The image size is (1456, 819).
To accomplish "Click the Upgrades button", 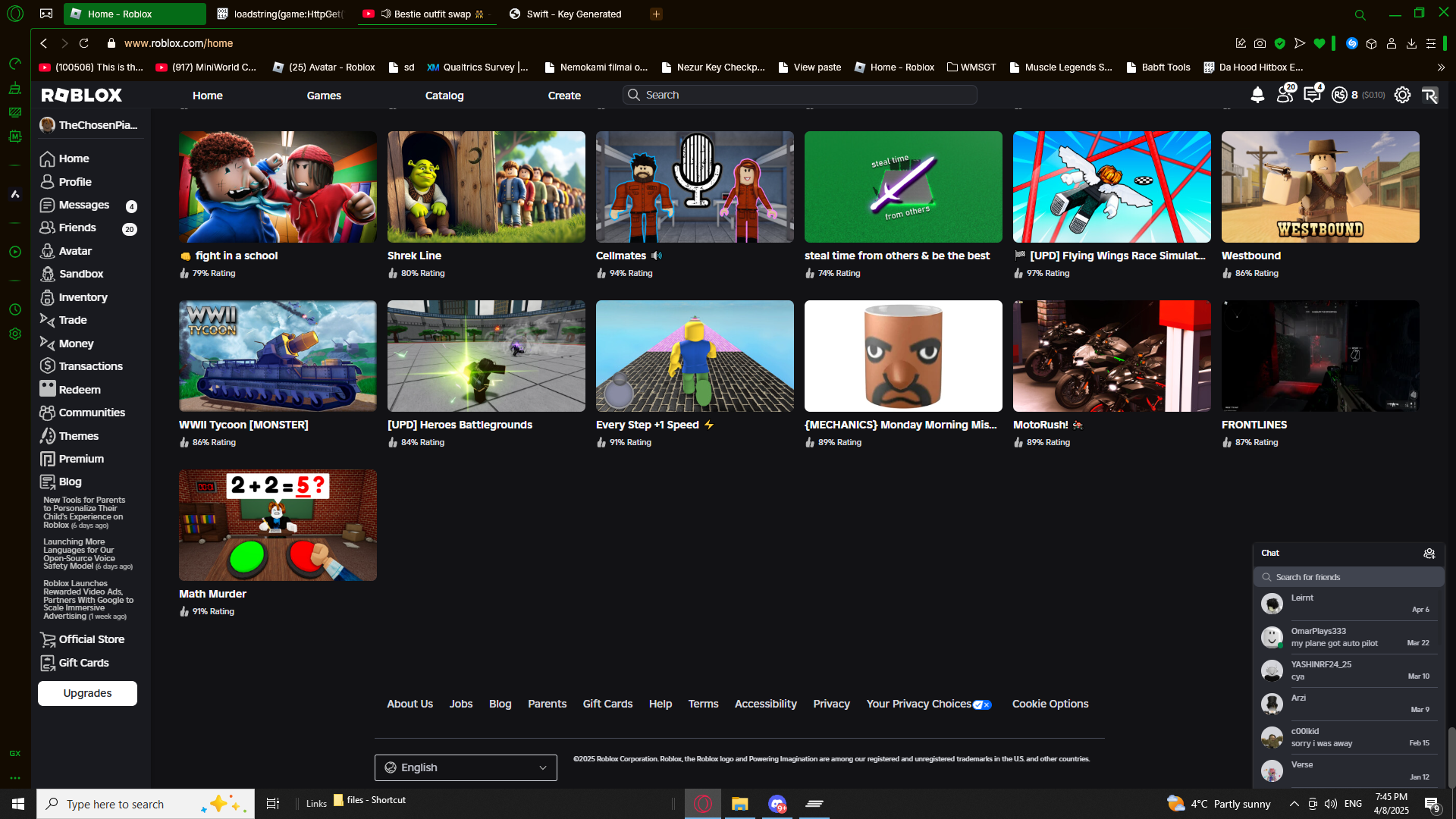I will point(87,693).
